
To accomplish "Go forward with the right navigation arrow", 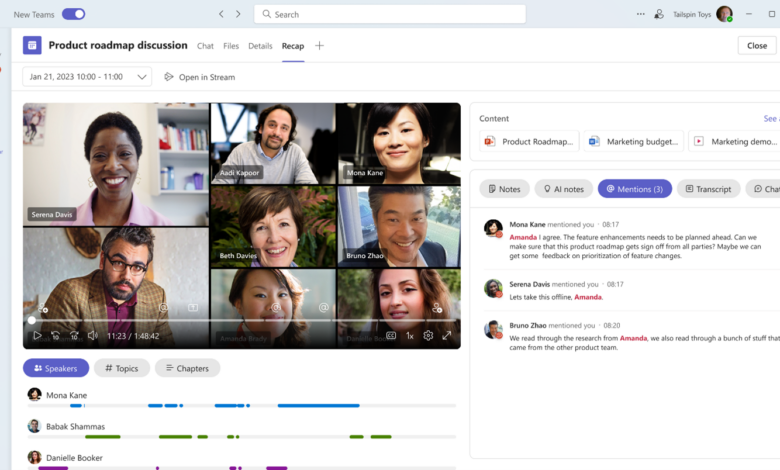I will pos(238,14).
